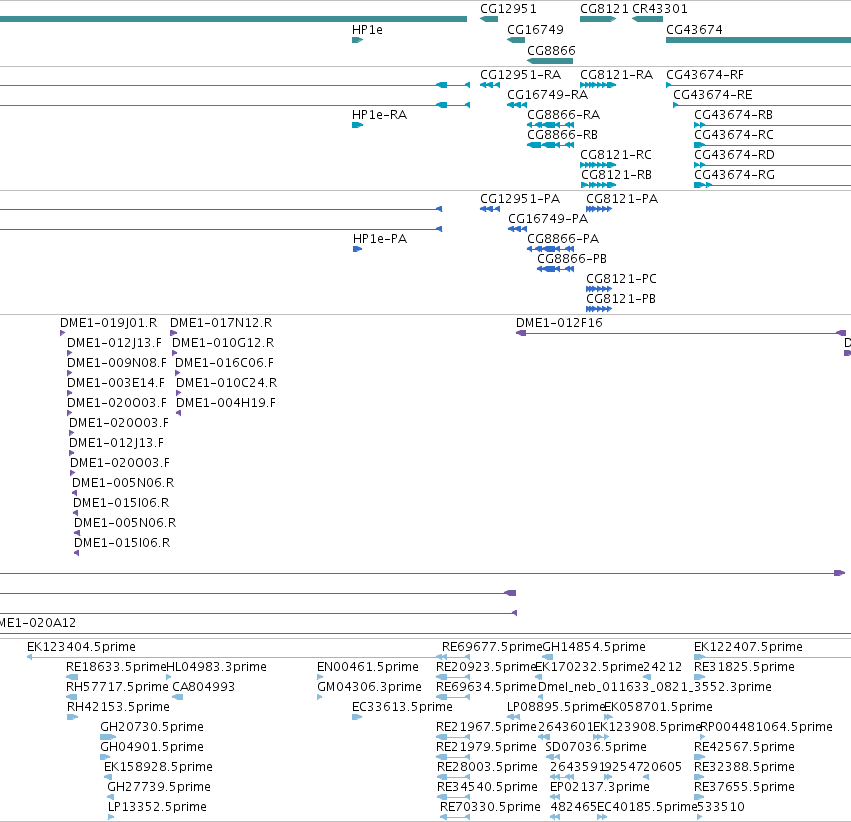851x822 pixels.
Task: Click BAC end DME1-016C06.F
Action: point(224,363)
